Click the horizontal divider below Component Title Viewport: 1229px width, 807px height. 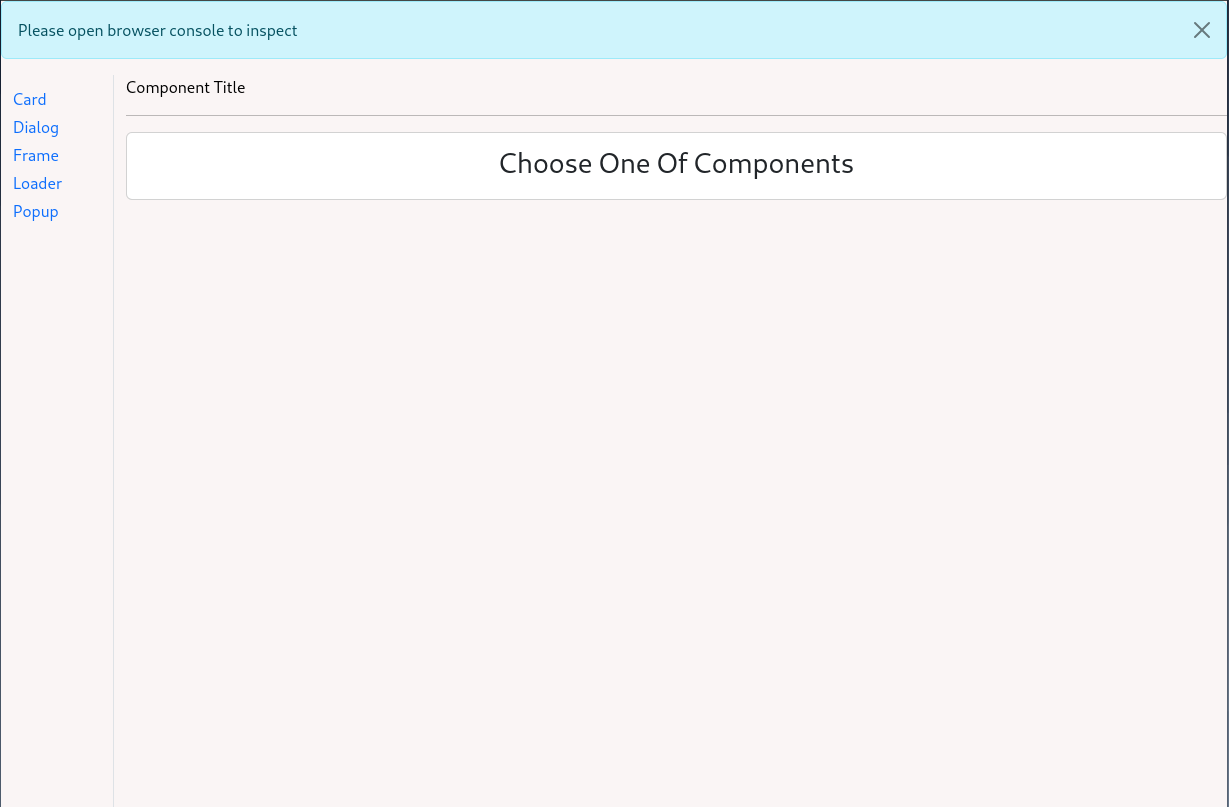click(676, 115)
